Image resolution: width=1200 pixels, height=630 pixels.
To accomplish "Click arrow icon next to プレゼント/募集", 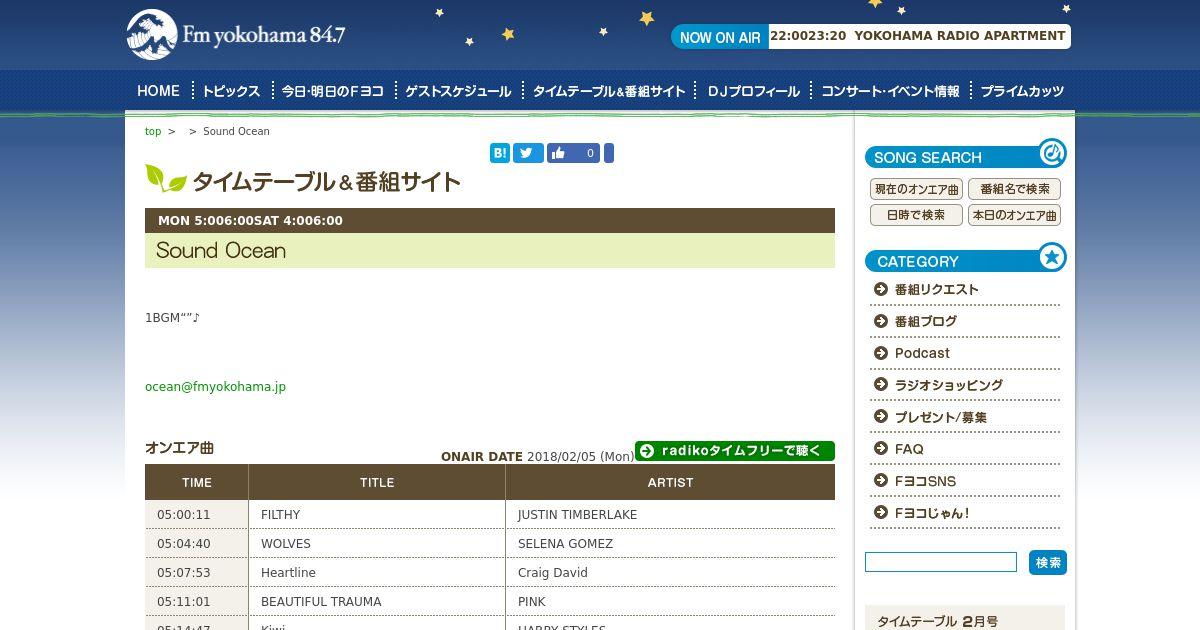I will tap(881, 417).
